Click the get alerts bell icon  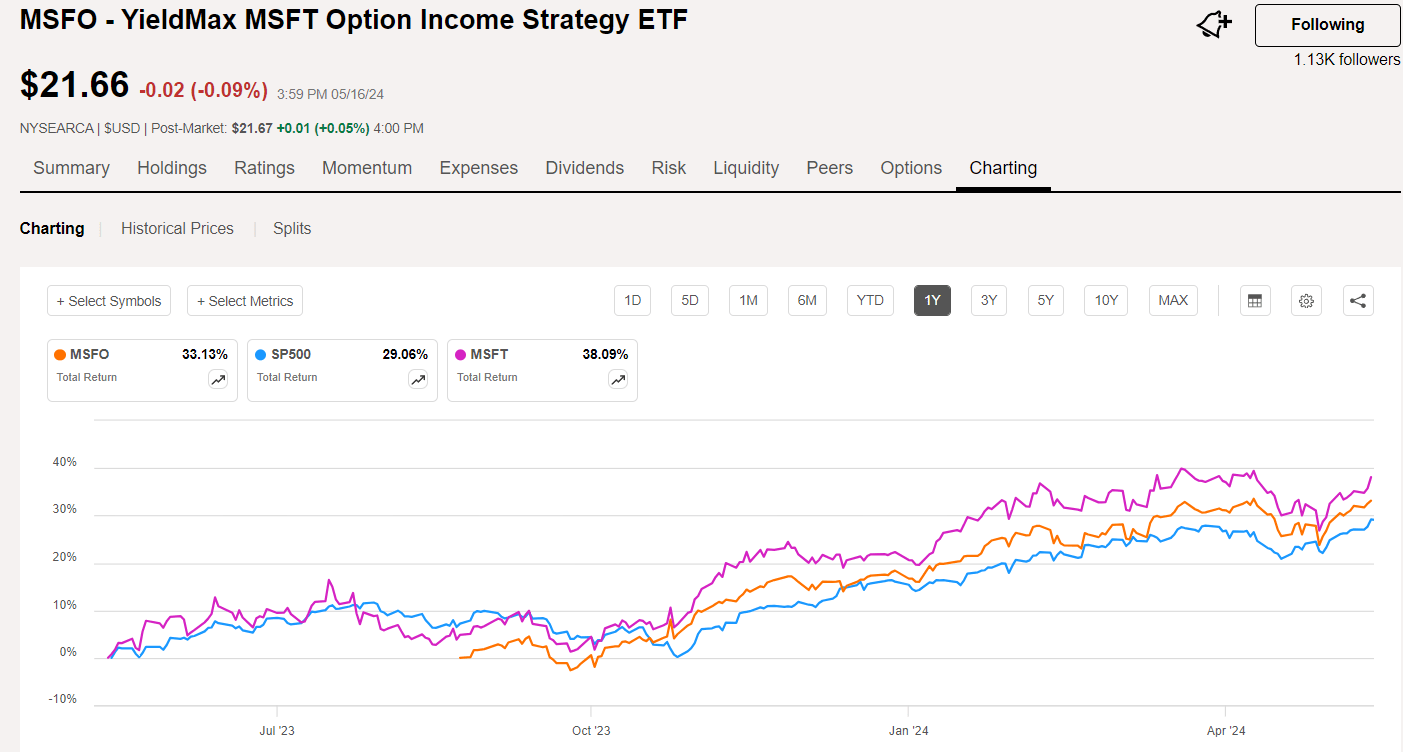(x=1212, y=25)
